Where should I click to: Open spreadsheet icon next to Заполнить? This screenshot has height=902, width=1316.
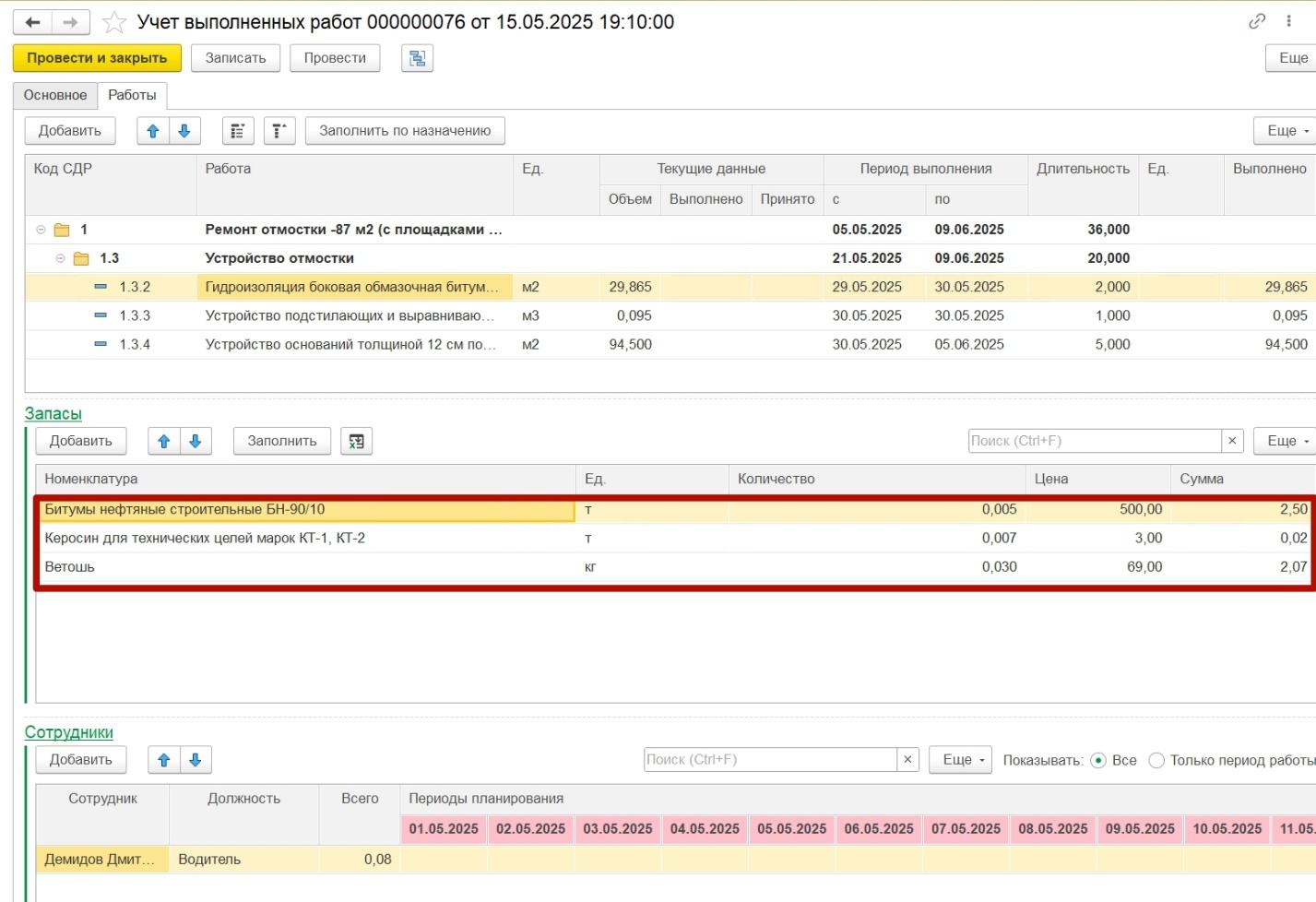pos(356,442)
